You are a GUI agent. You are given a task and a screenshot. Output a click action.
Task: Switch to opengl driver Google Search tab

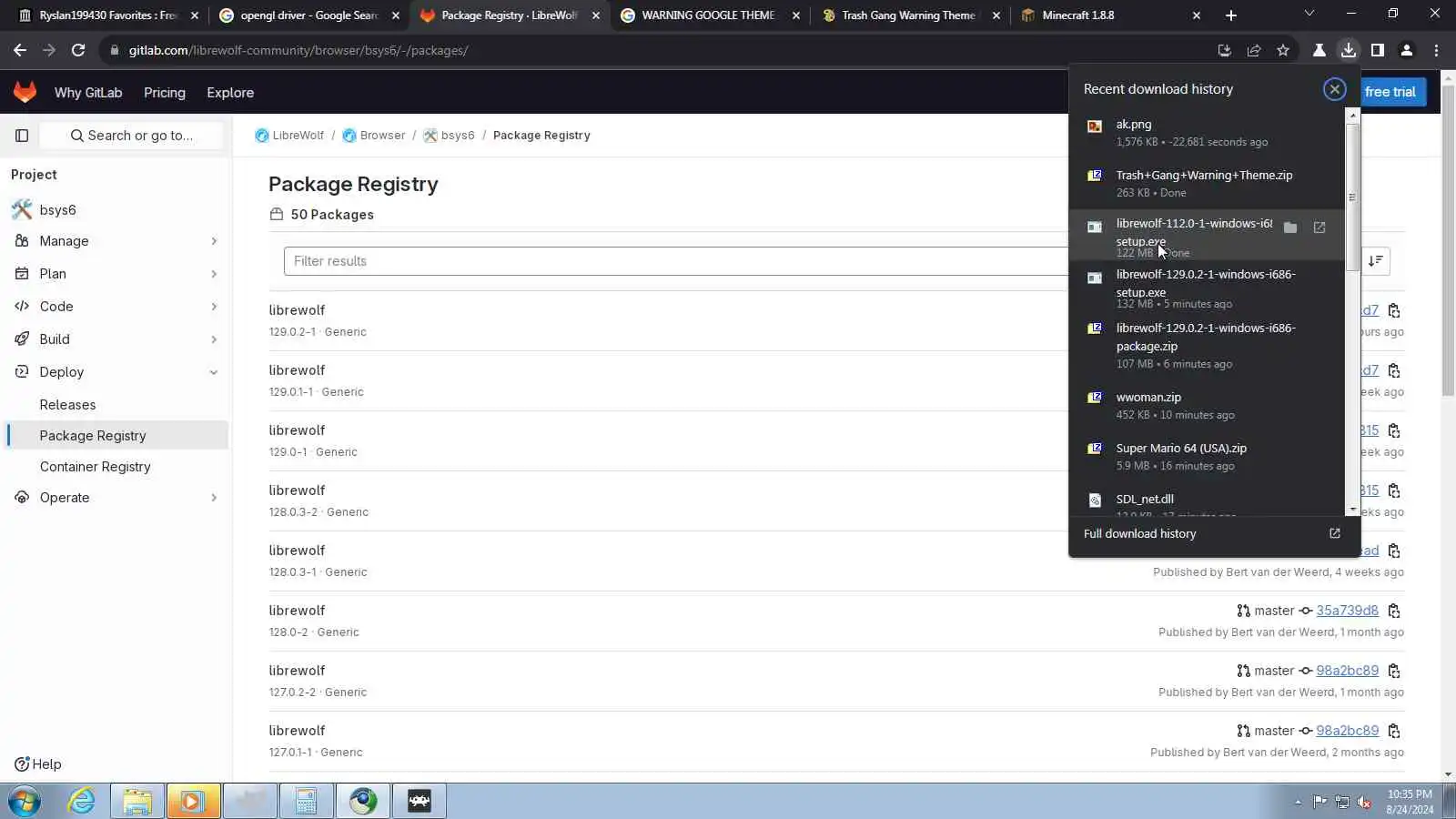pyautogui.click(x=308, y=15)
